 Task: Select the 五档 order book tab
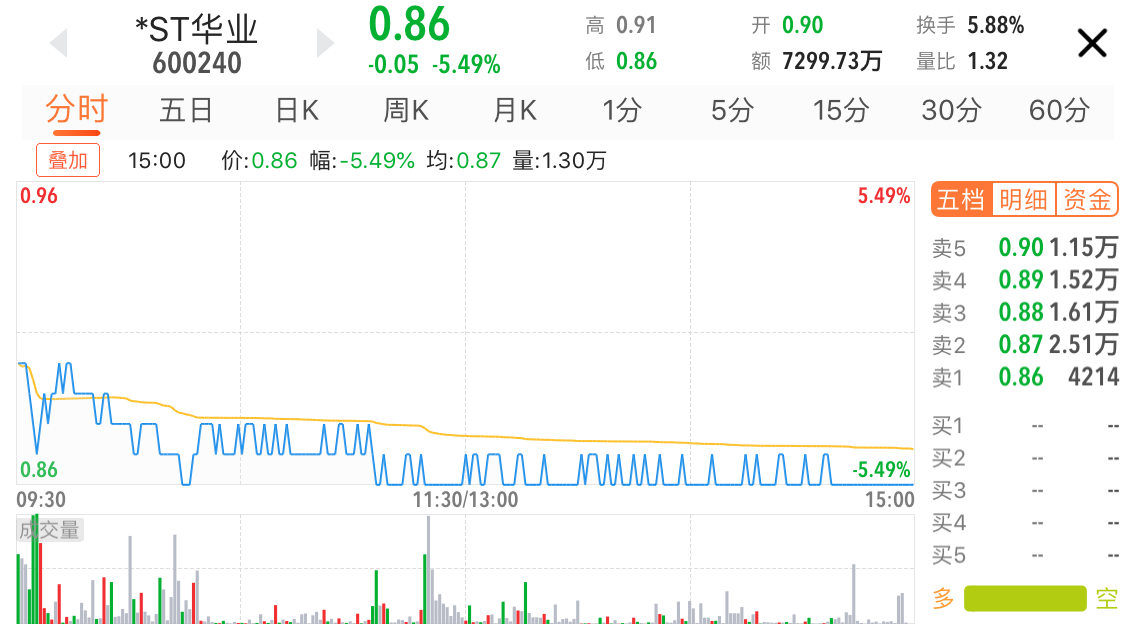tap(961, 199)
